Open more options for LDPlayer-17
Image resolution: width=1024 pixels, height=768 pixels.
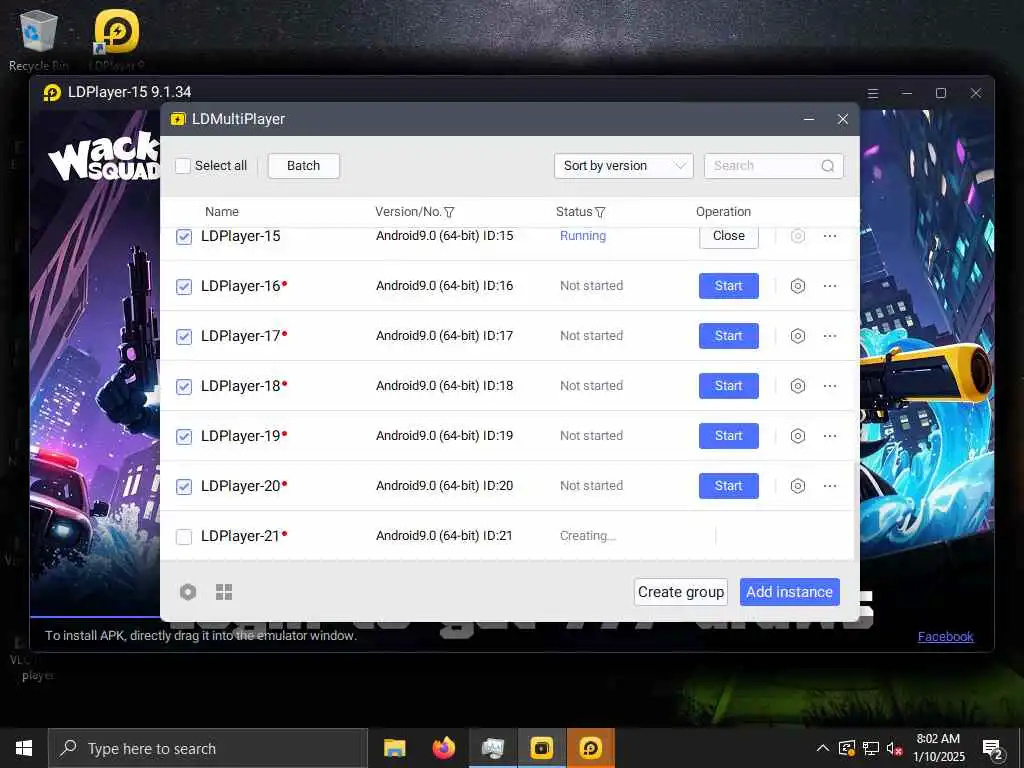tap(830, 336)
